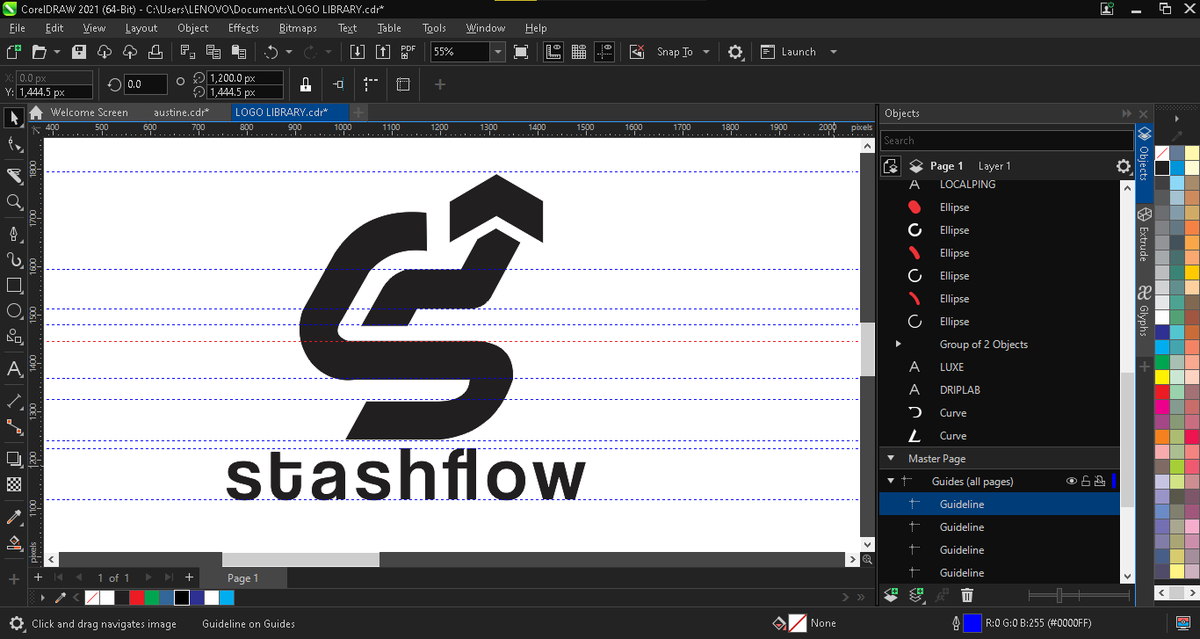
Task: Toggle layers and pages view in Objects
Action: coord(891,166)
